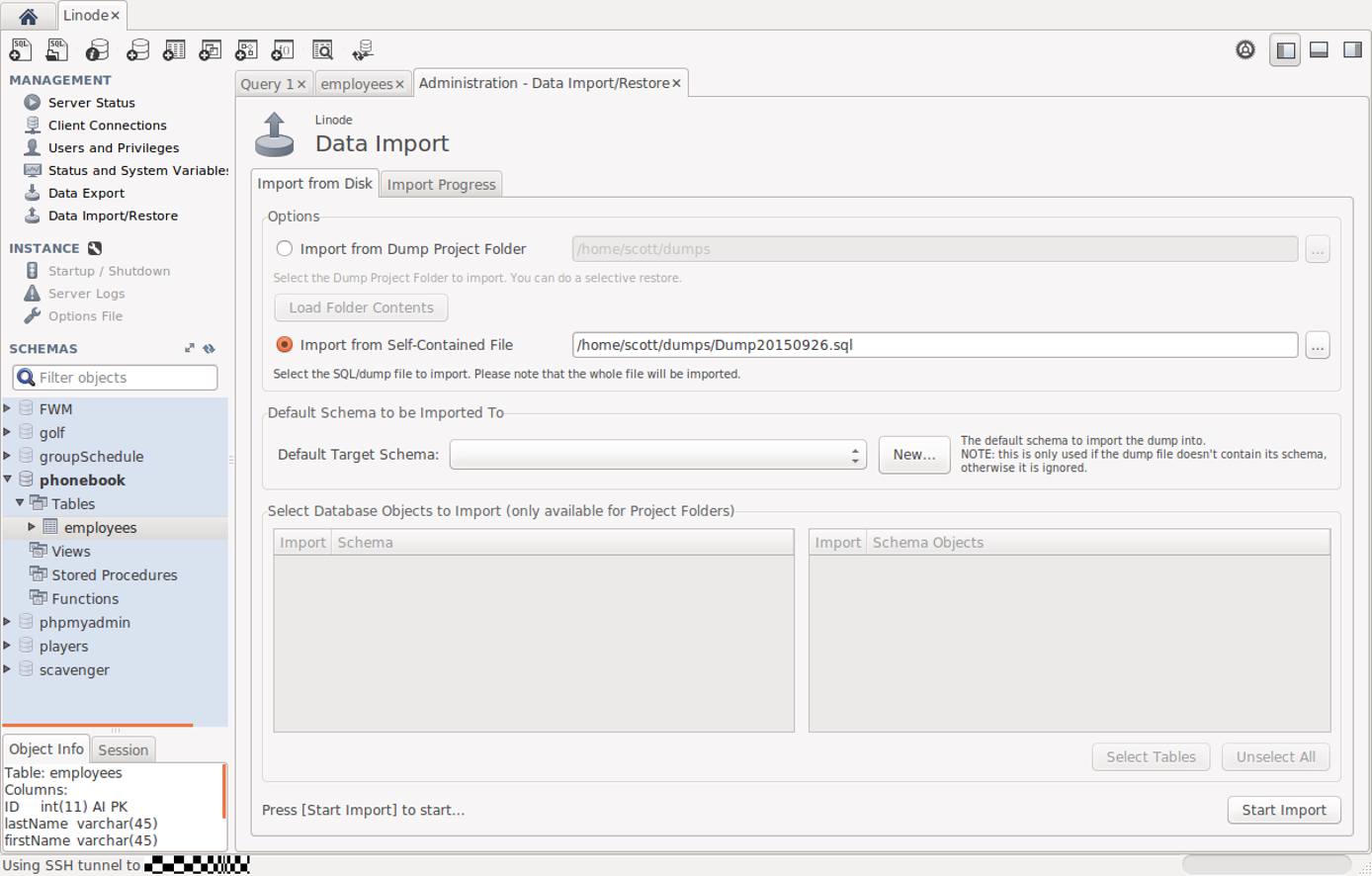Screen dimensions: 1372x876
Task: Select Import from Dump Project Folder
Action: [285, 248]
